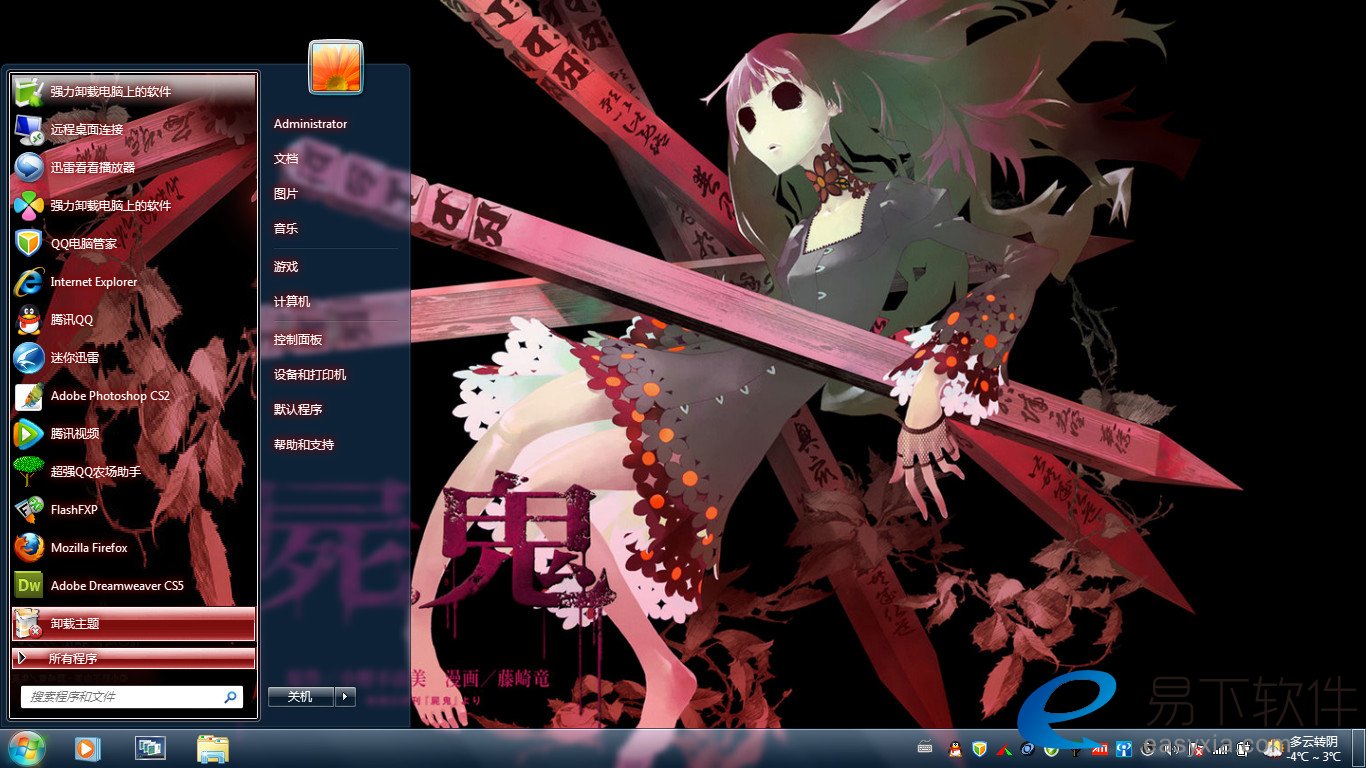The image size is (1366, 768).
Task: Launch FlashFXP from the Start menu
Action: (75, 510)
